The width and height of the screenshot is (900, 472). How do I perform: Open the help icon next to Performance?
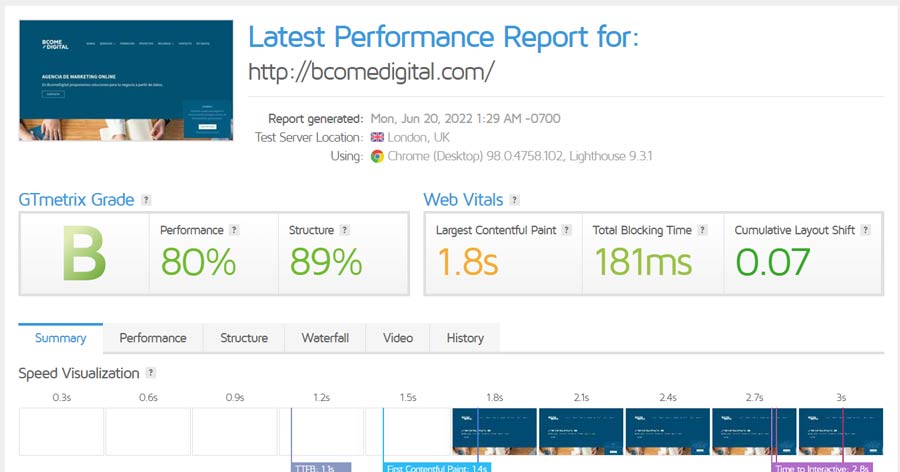(234, 230)
